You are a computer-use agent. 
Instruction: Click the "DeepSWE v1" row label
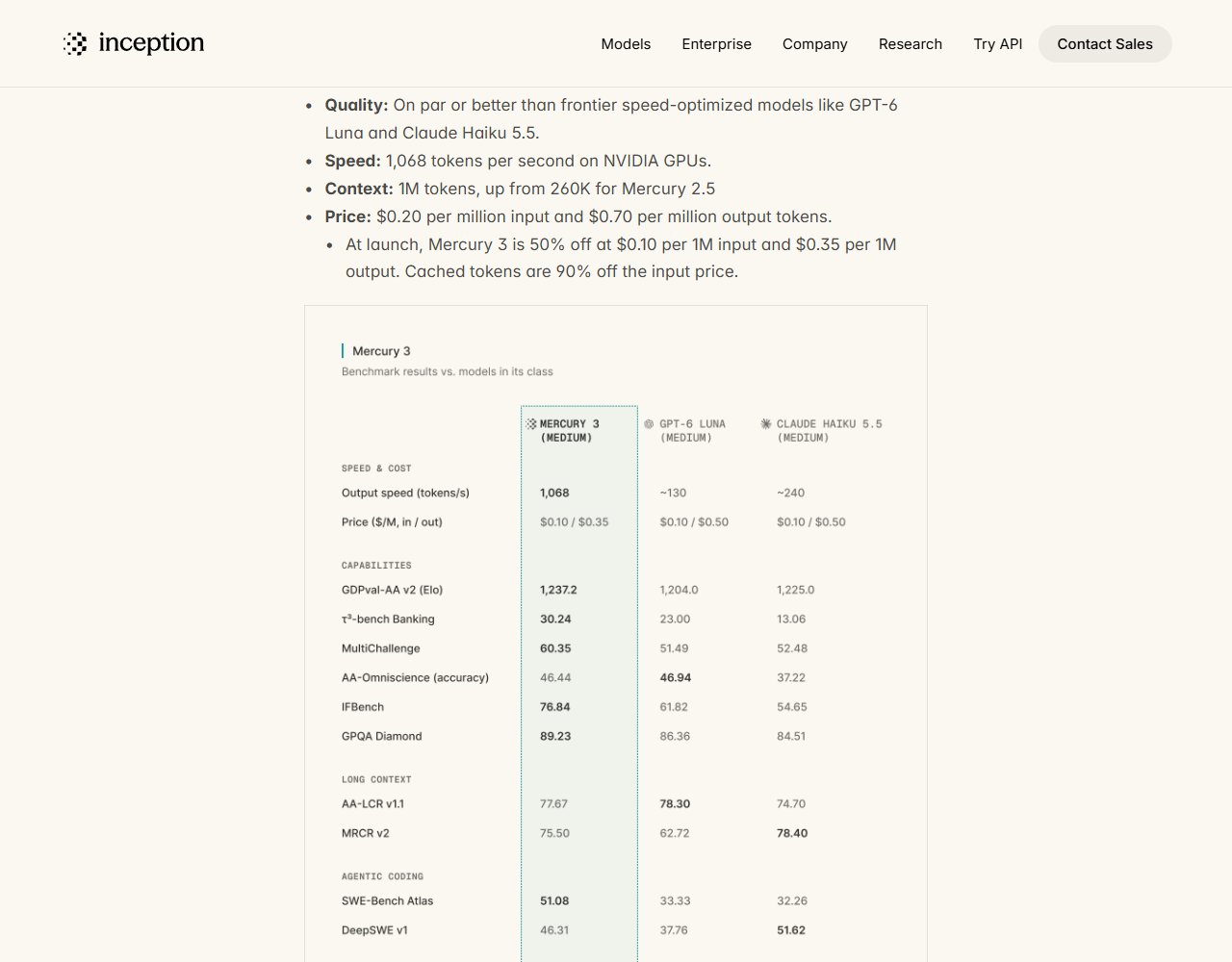(x=374, y=930)
